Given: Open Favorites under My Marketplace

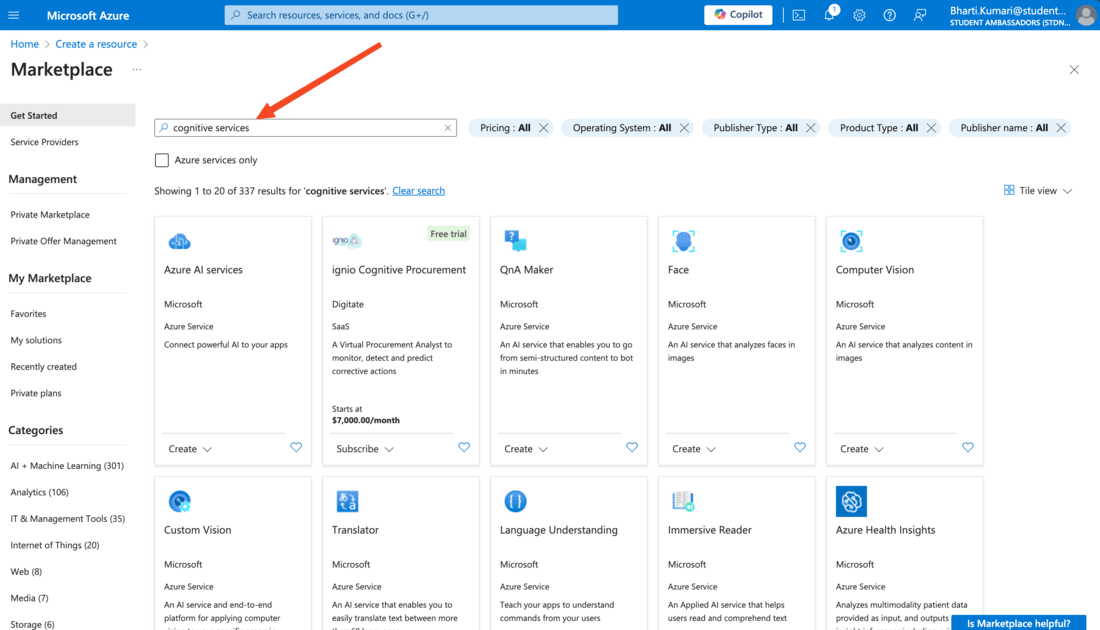Looking at the screenshot, I should click(x=28, y=314).
